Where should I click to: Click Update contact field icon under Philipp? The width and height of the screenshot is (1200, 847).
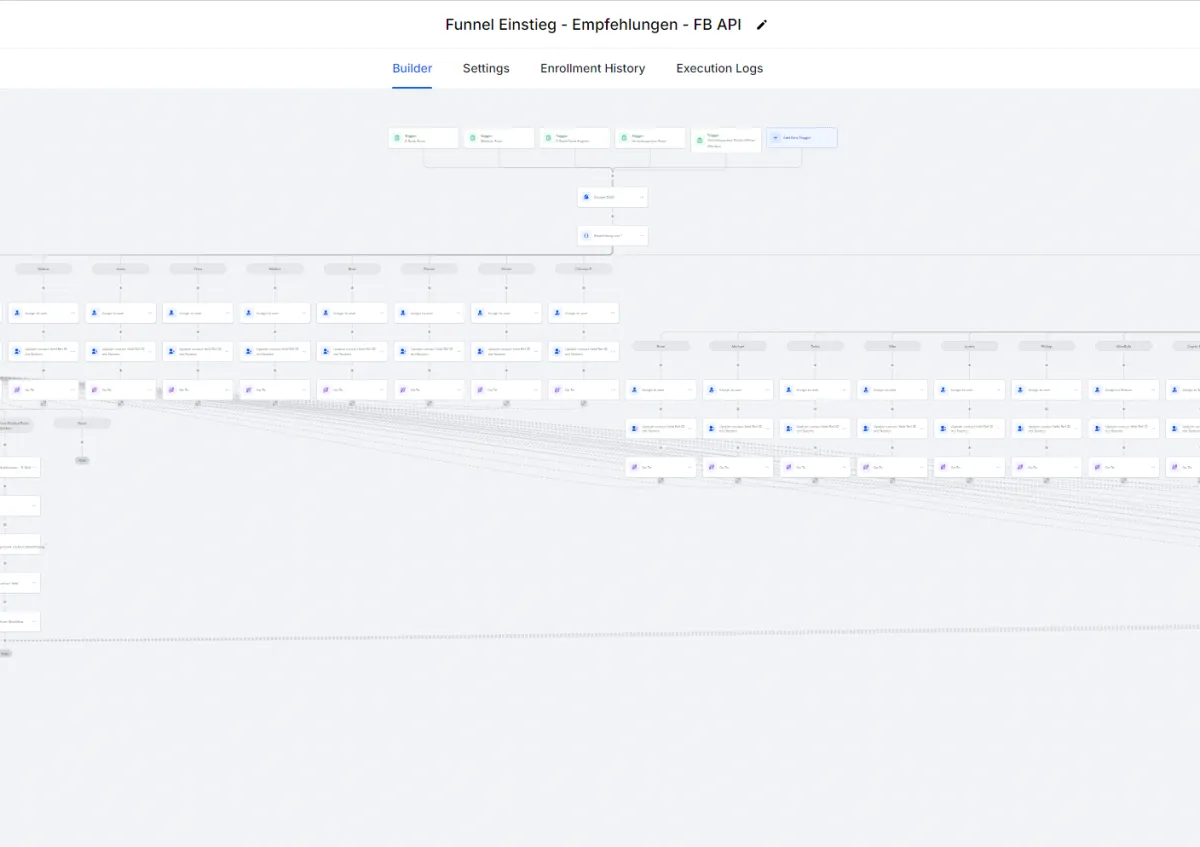[x=1020, y=428]
